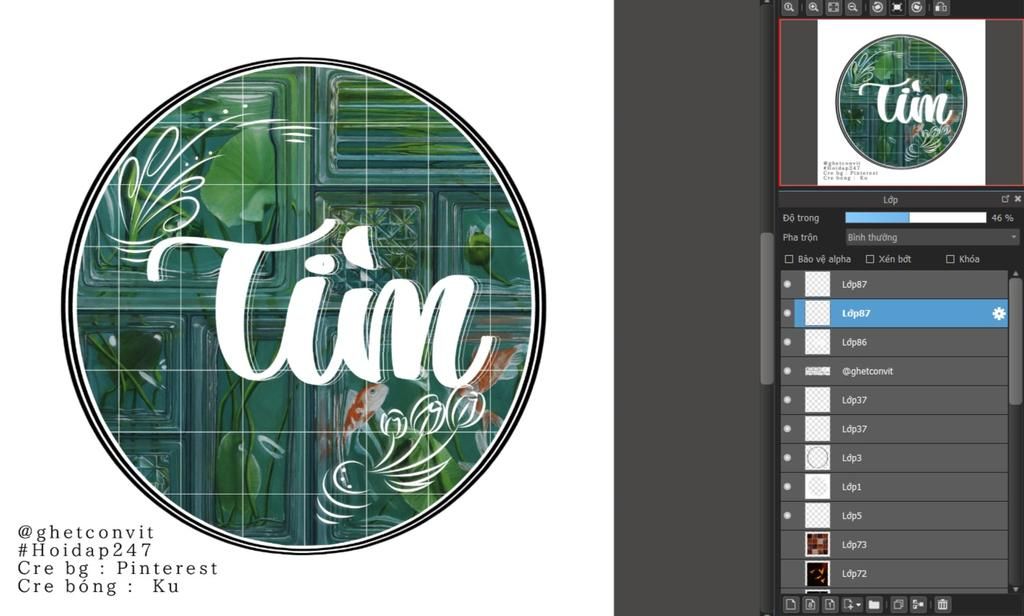The height and width of the screenshot is (616, 1024).
Task: Rotate canvas right in navigator
Action: click(x=917, y=7)
